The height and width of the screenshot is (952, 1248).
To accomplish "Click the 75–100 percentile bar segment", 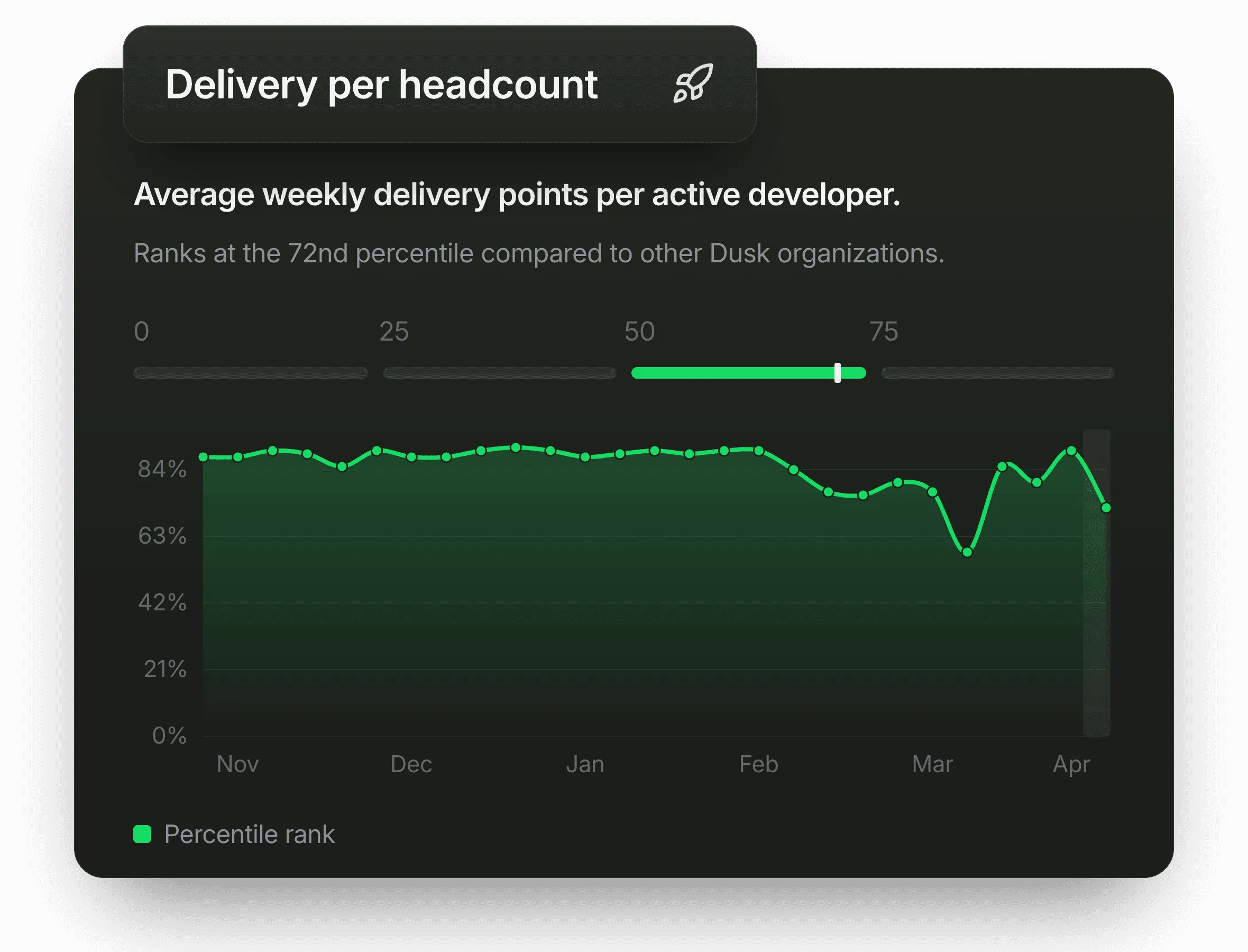I will [998, 373].
